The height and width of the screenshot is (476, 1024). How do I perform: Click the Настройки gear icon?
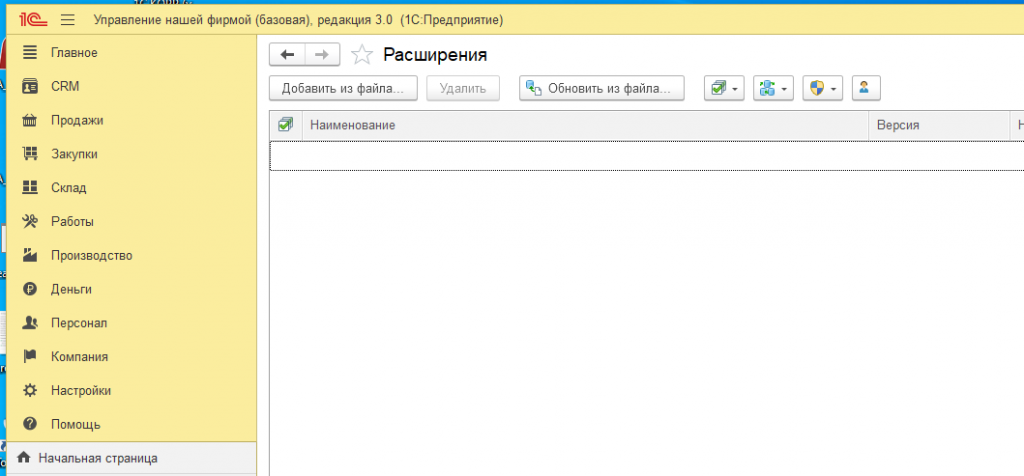click(30, 391)
